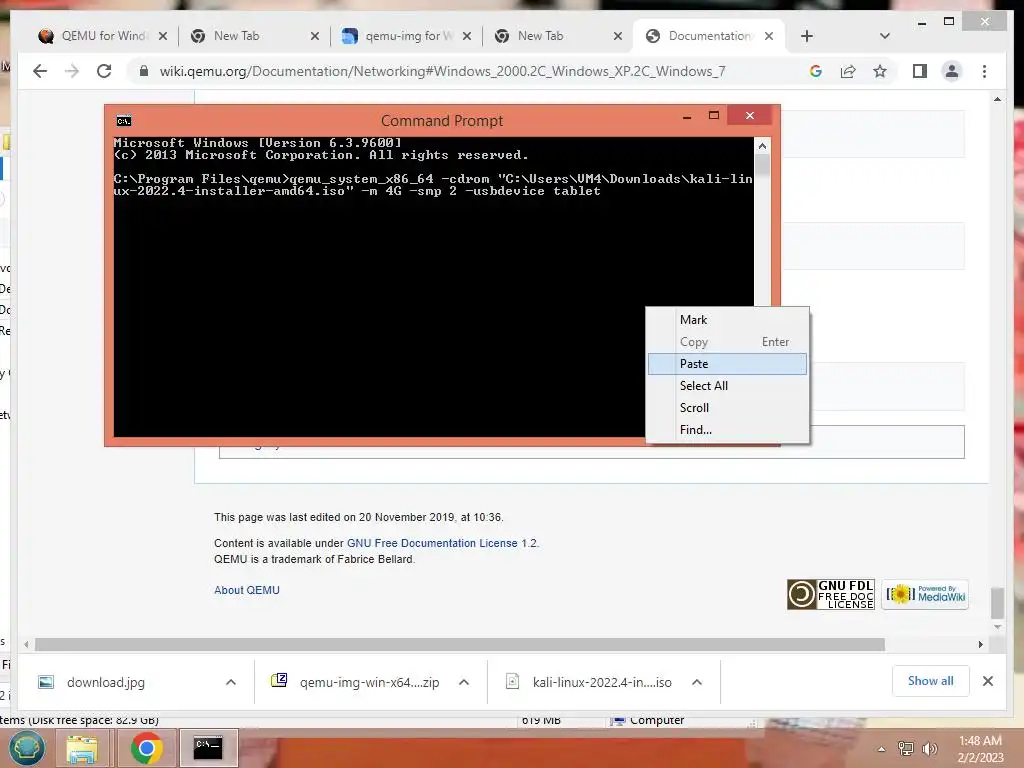1024x768 pixels.
Task: Choose Scroll from the context menu
Action: pyautogui.click(x=728, y=408)
